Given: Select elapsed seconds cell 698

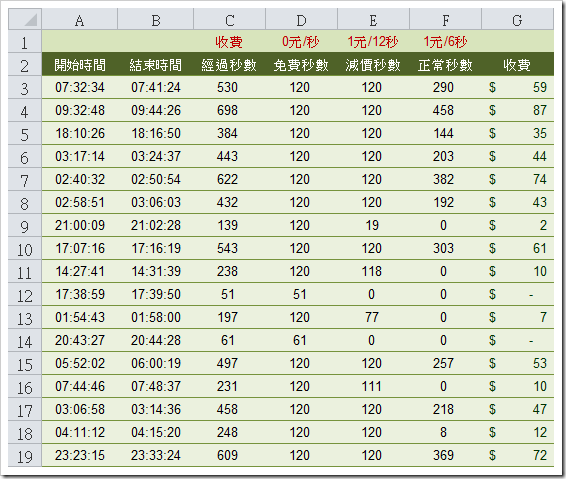Looking at the screenshot, I should click(230, 110).
